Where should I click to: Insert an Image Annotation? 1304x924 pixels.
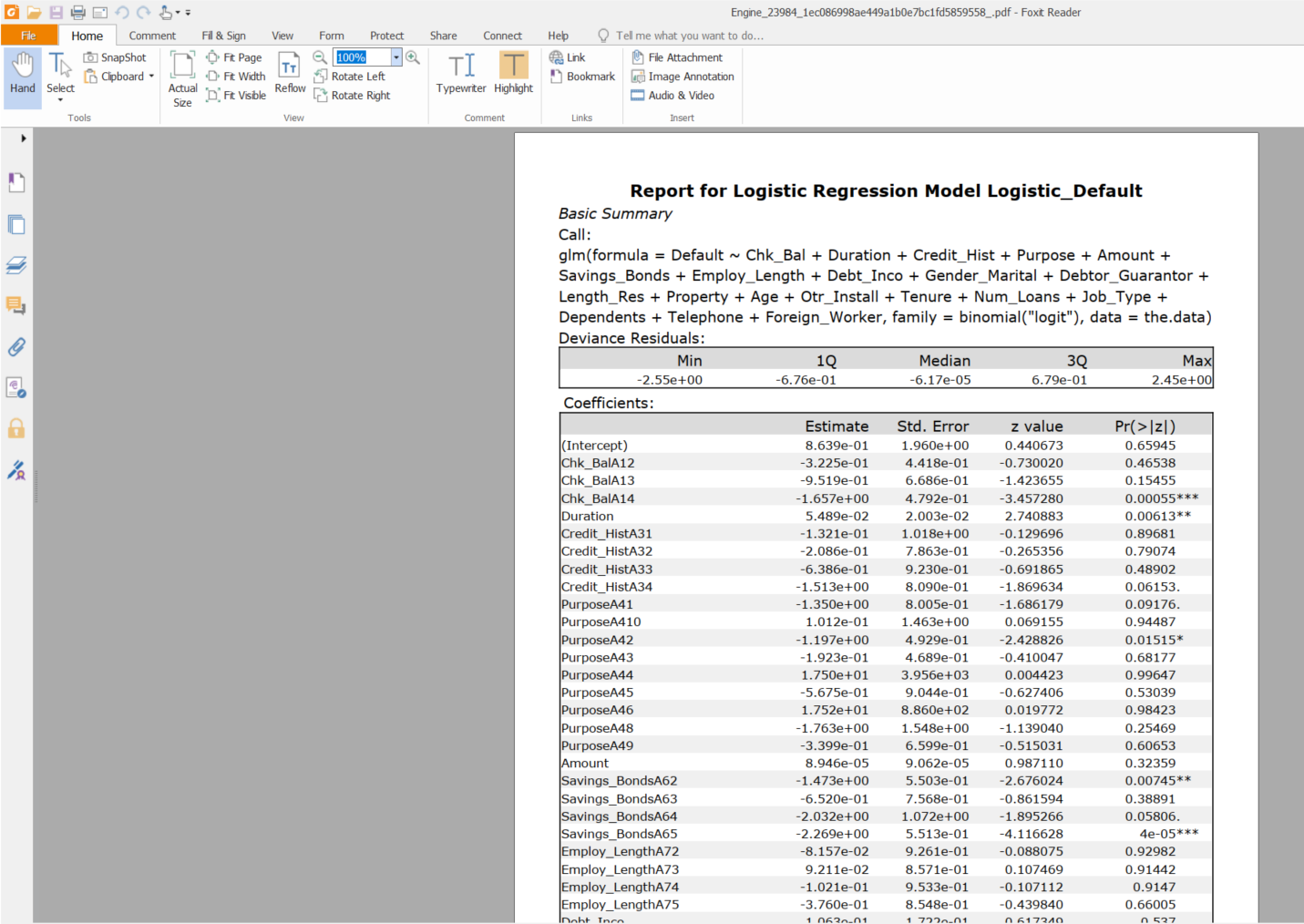pyautogui.click(x=682, y=76)
